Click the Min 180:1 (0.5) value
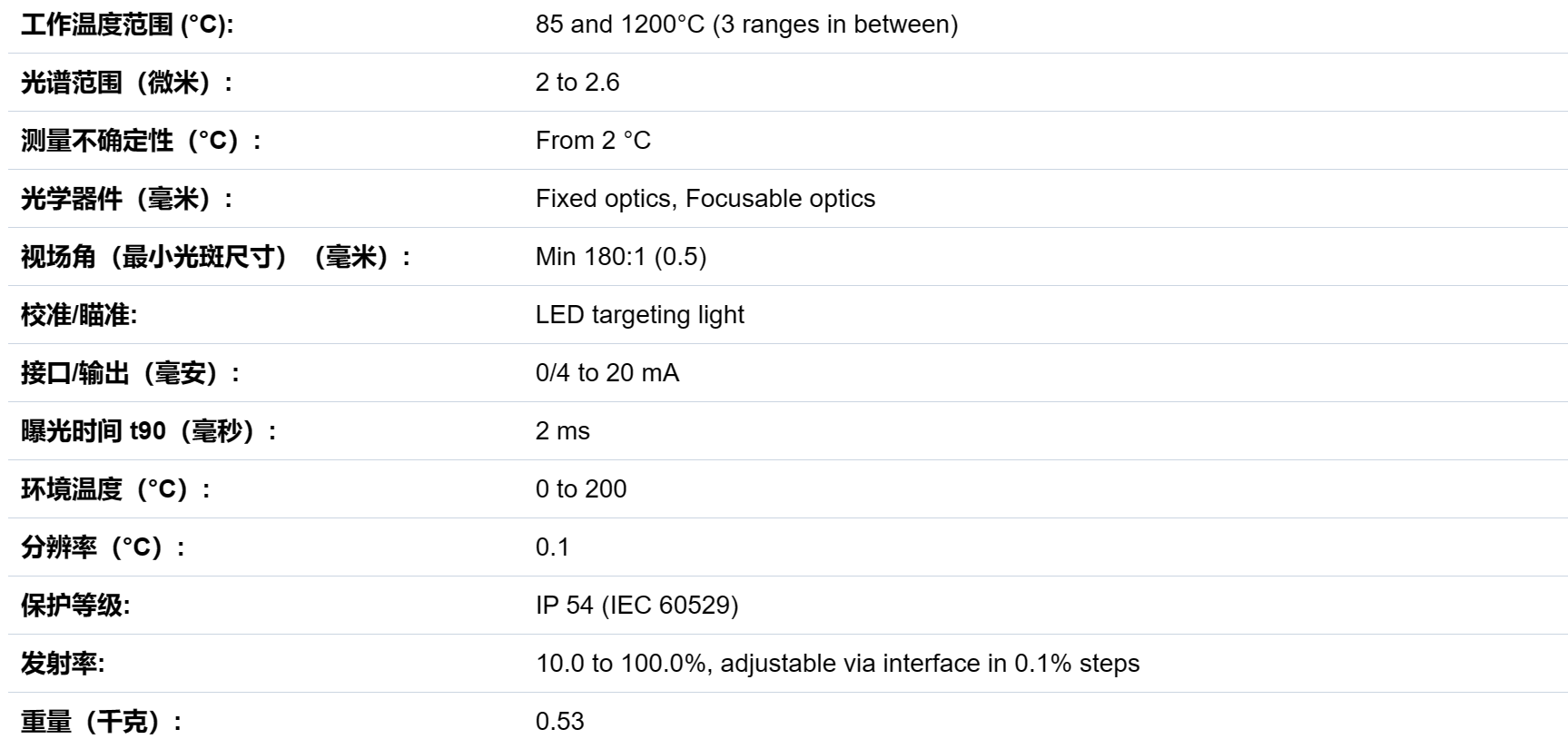Viewport: 1568px width, 749px height. [x=621, y=257]
